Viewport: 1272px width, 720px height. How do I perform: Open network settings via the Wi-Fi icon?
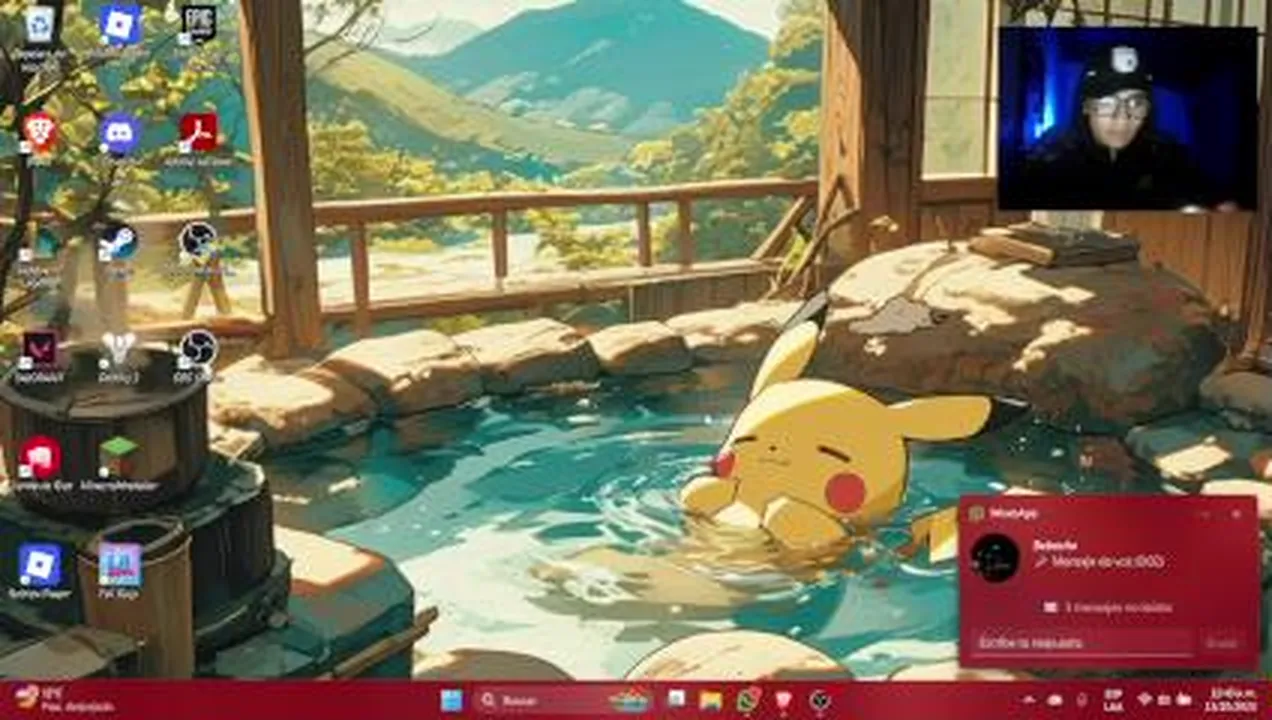[x=1146, y=700]
